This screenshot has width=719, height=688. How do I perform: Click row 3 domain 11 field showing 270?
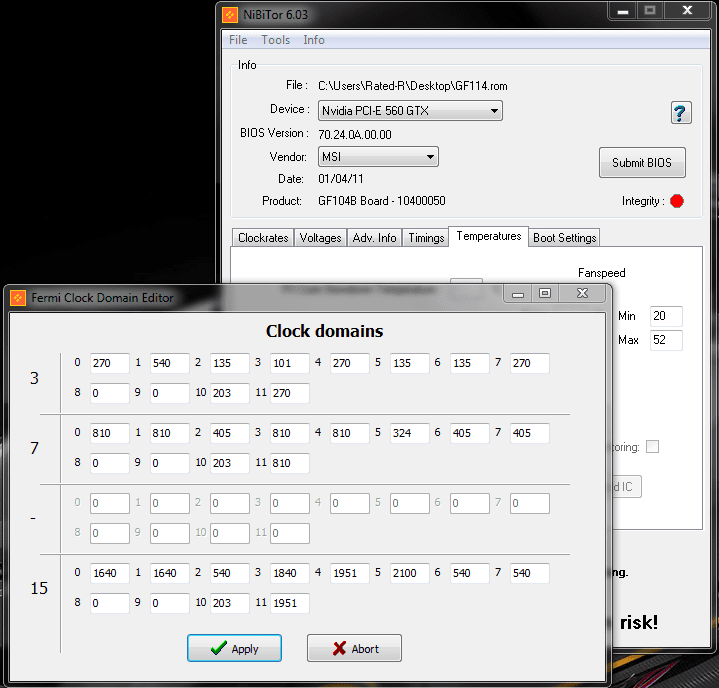click(290, 393)
